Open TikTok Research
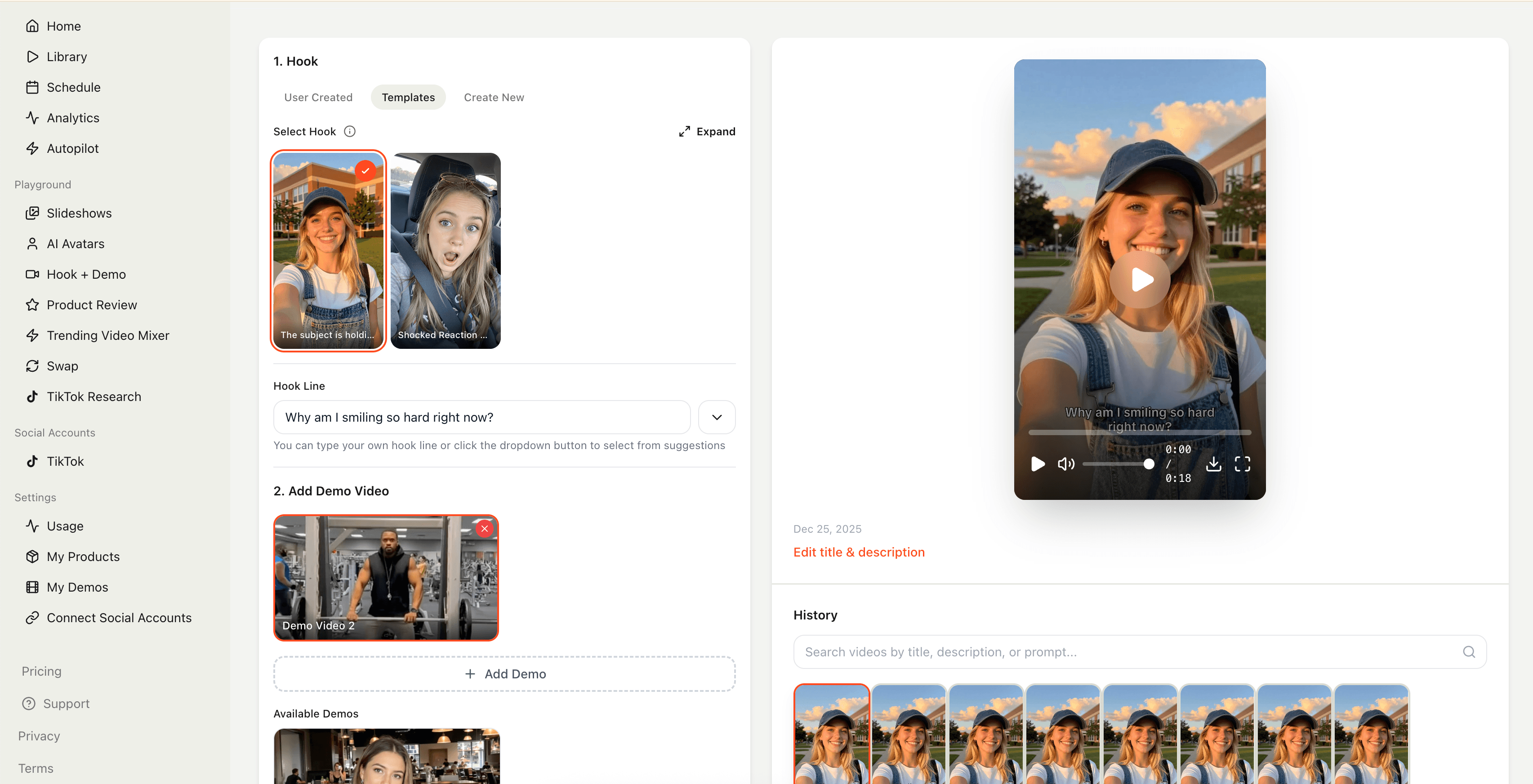The image size is (1533, 784). (x=94, y=396)
